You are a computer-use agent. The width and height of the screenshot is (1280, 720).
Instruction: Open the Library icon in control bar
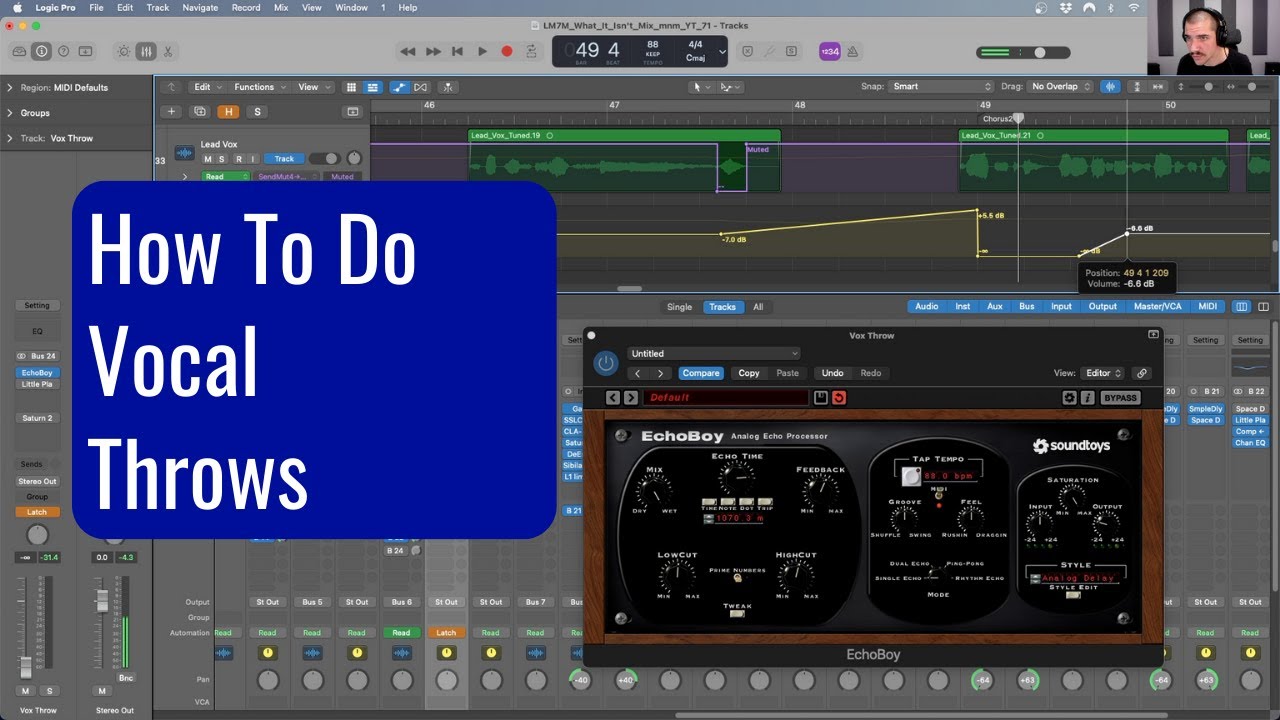coord(19,51)
